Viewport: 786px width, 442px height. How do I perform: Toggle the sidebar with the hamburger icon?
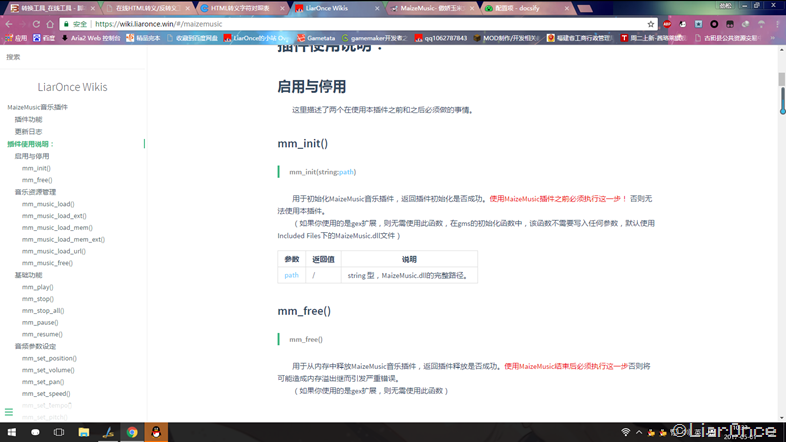[x=9, y=412]
